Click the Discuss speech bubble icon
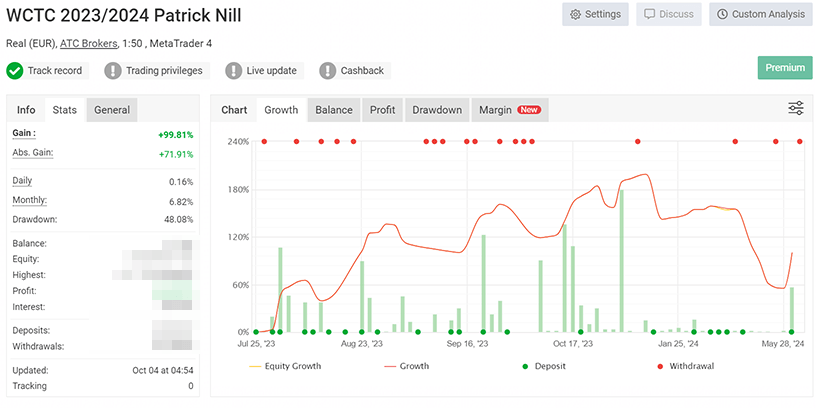Viewport: 824px width, 408px height. 650,15
